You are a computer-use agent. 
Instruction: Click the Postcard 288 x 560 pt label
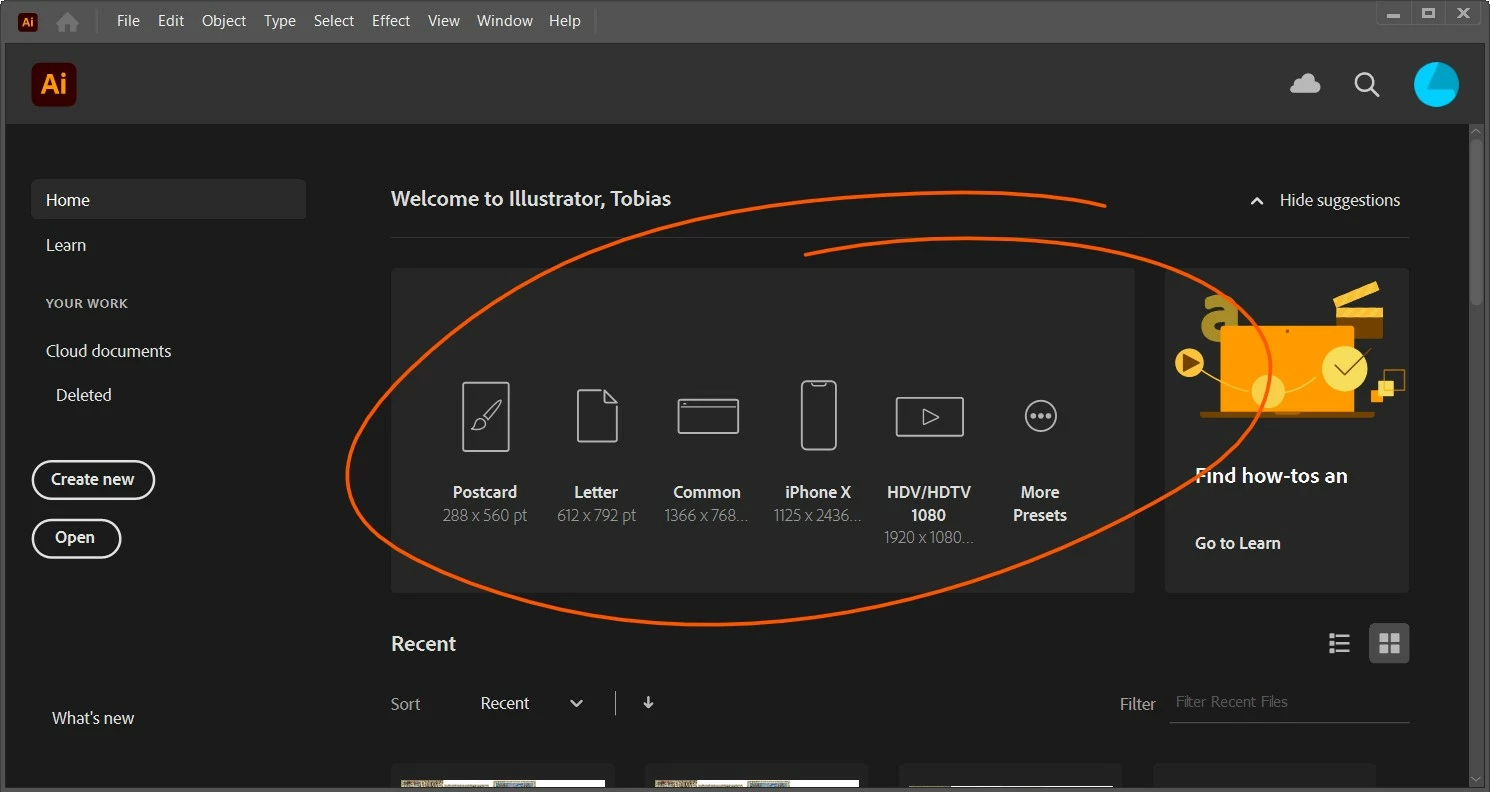point(485,504)
